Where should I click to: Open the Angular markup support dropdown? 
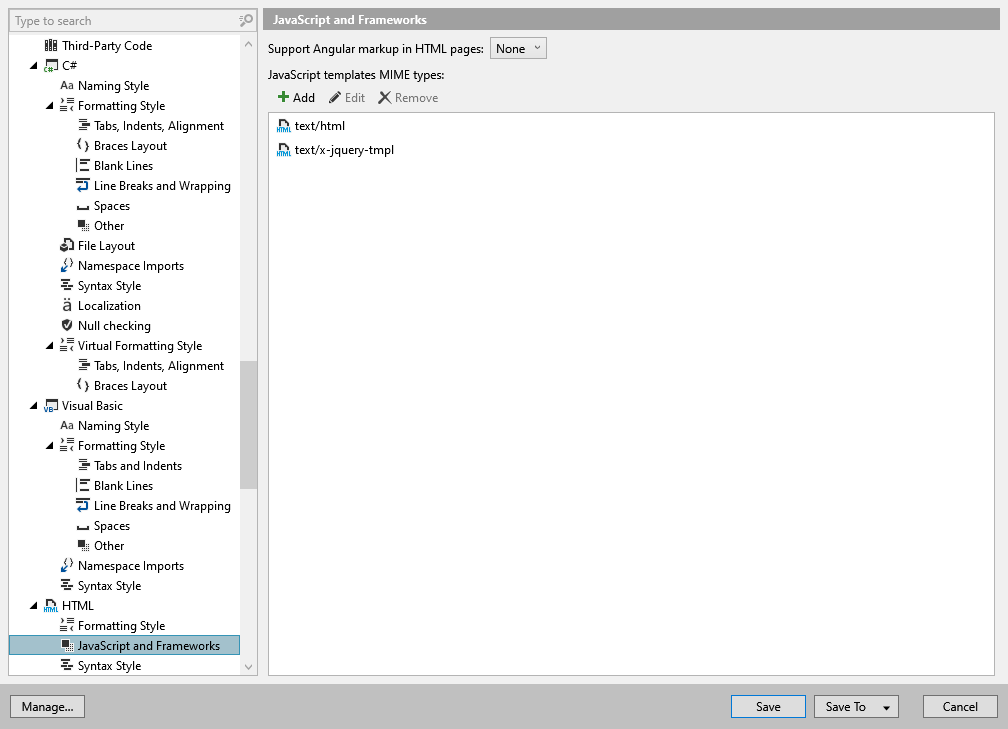[x=518, y=49]
